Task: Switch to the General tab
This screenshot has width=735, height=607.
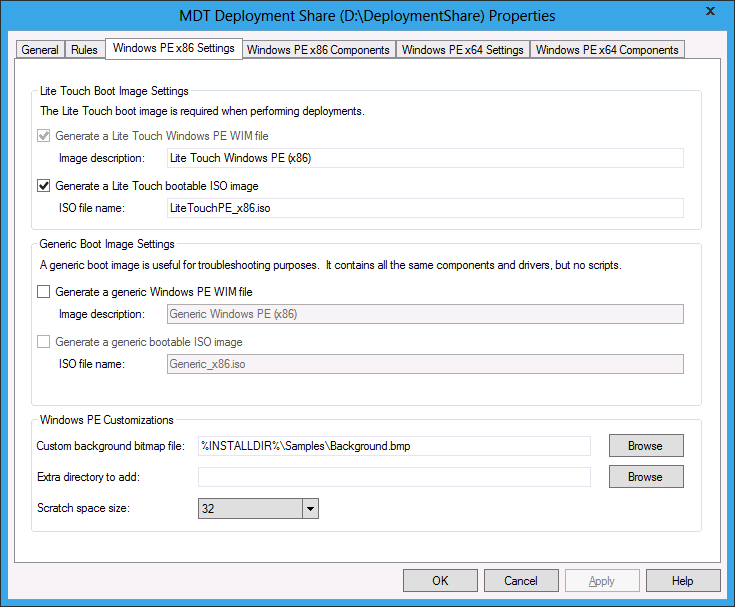Action: pyautogui.click(x=40, y=50)
